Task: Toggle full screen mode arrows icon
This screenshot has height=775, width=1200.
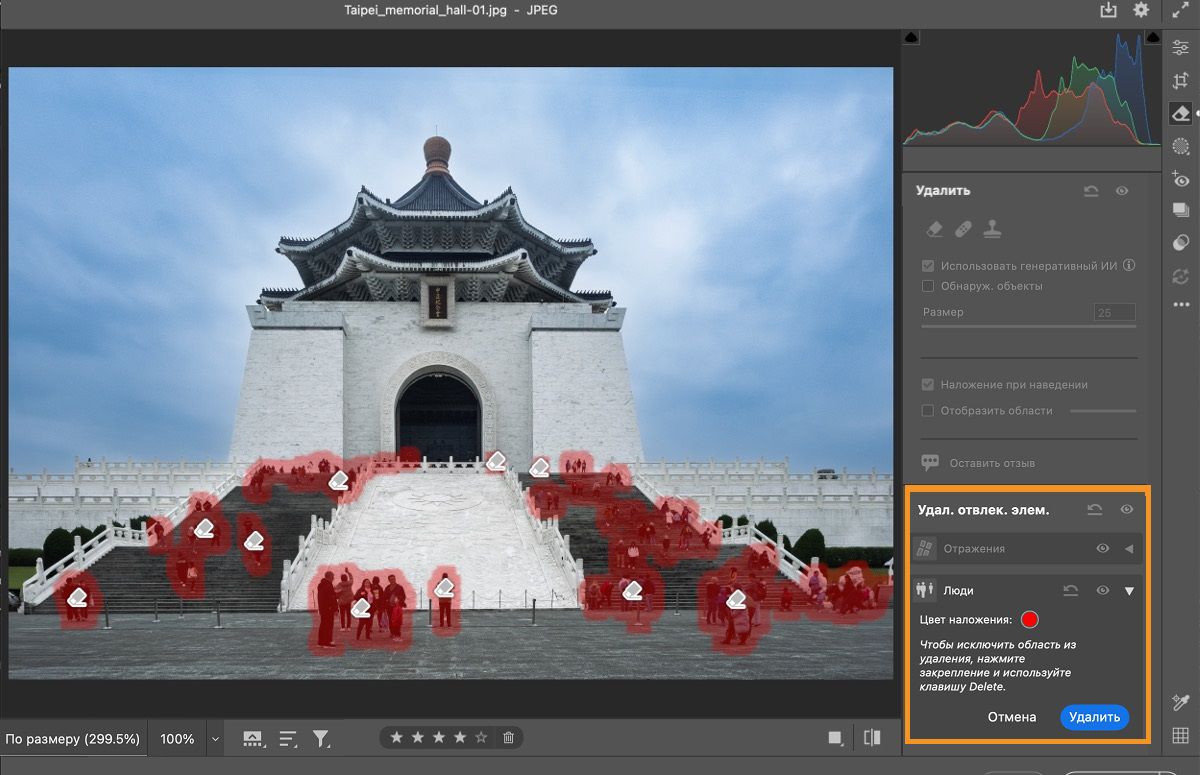Action: pos(1181,10)
